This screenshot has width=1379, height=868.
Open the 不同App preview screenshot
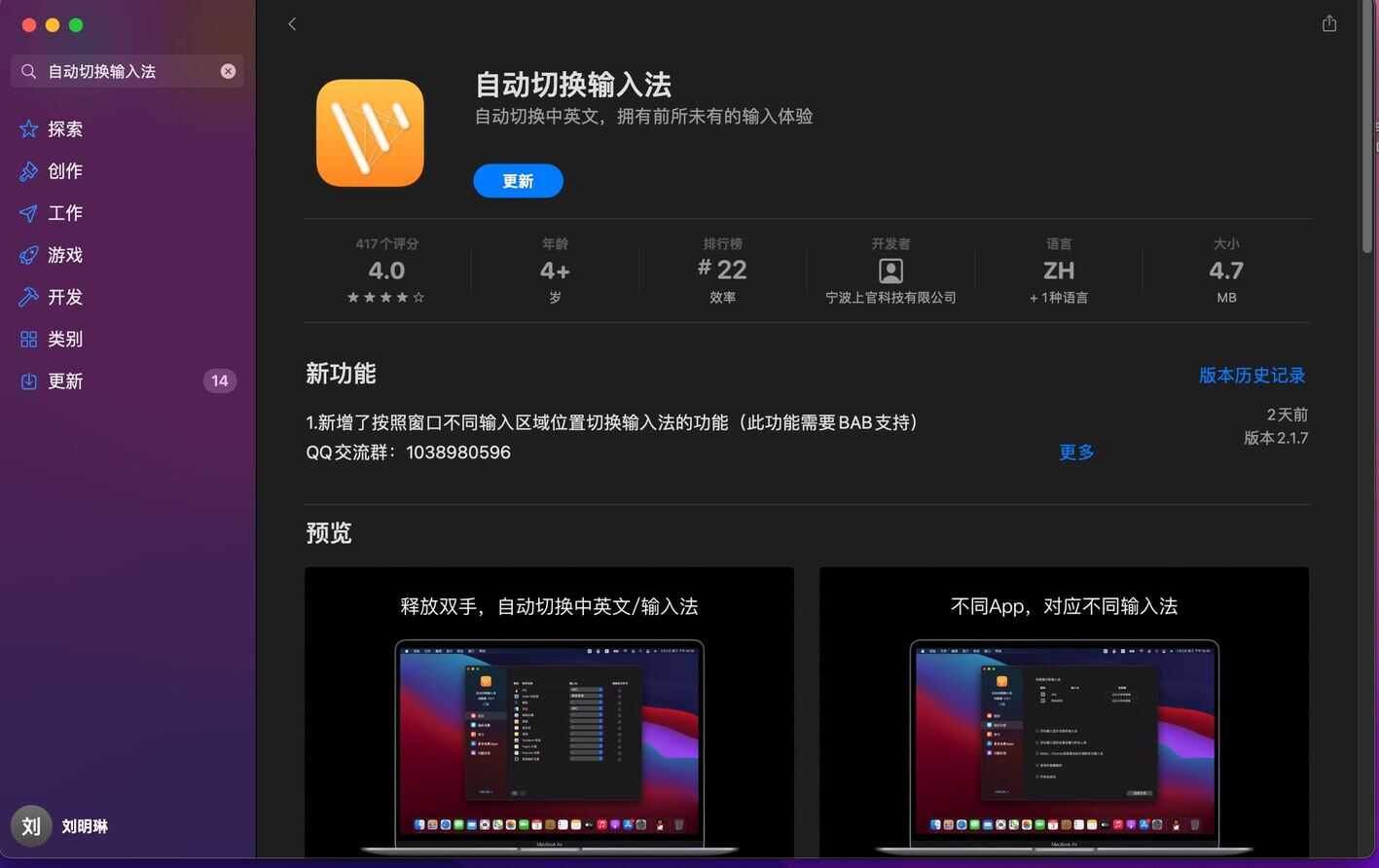1064,712
